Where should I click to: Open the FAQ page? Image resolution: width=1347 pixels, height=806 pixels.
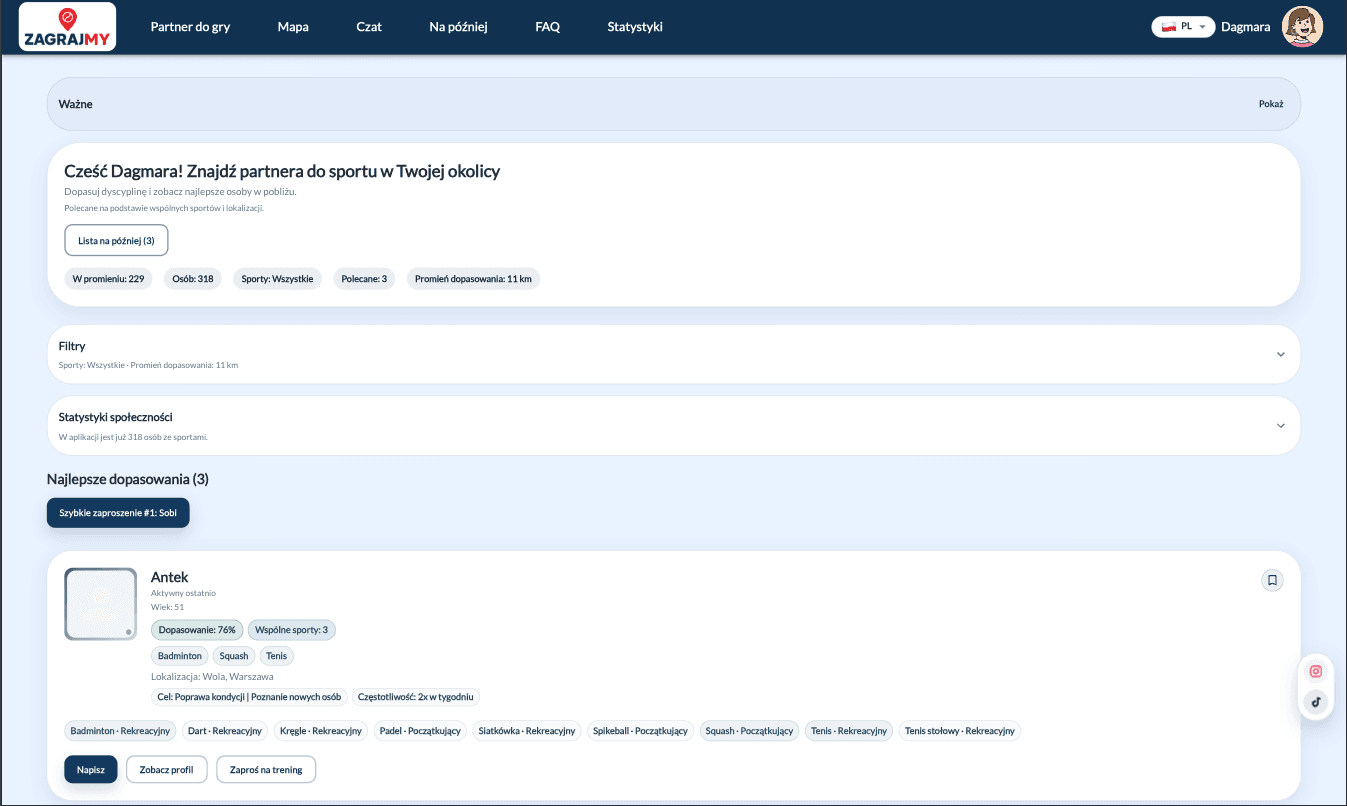point(547,27)
